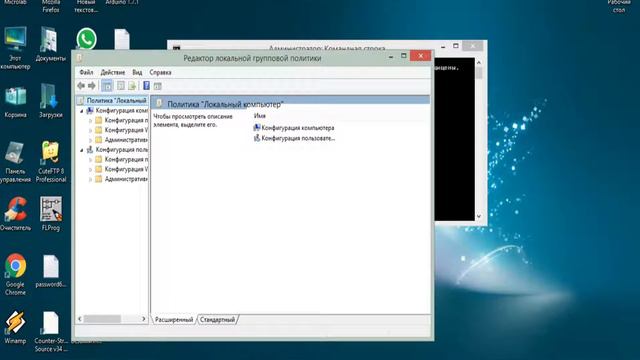Click Конфигурация пользовате... in right list pane
The image size is (640, 360).
[298, 138]
